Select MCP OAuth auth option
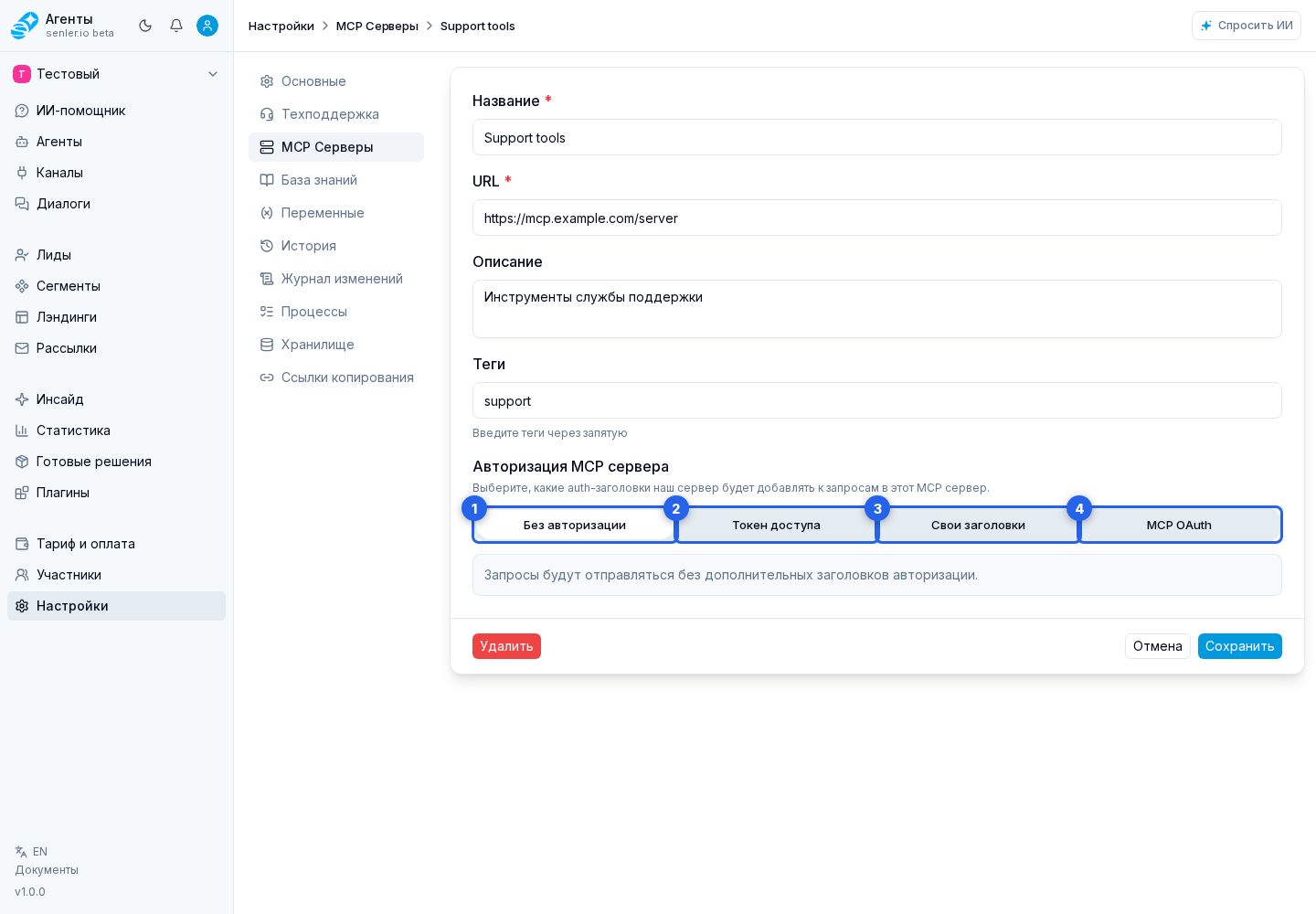1316x914 pixels. pyautogui.click(x=1180, y=525)
